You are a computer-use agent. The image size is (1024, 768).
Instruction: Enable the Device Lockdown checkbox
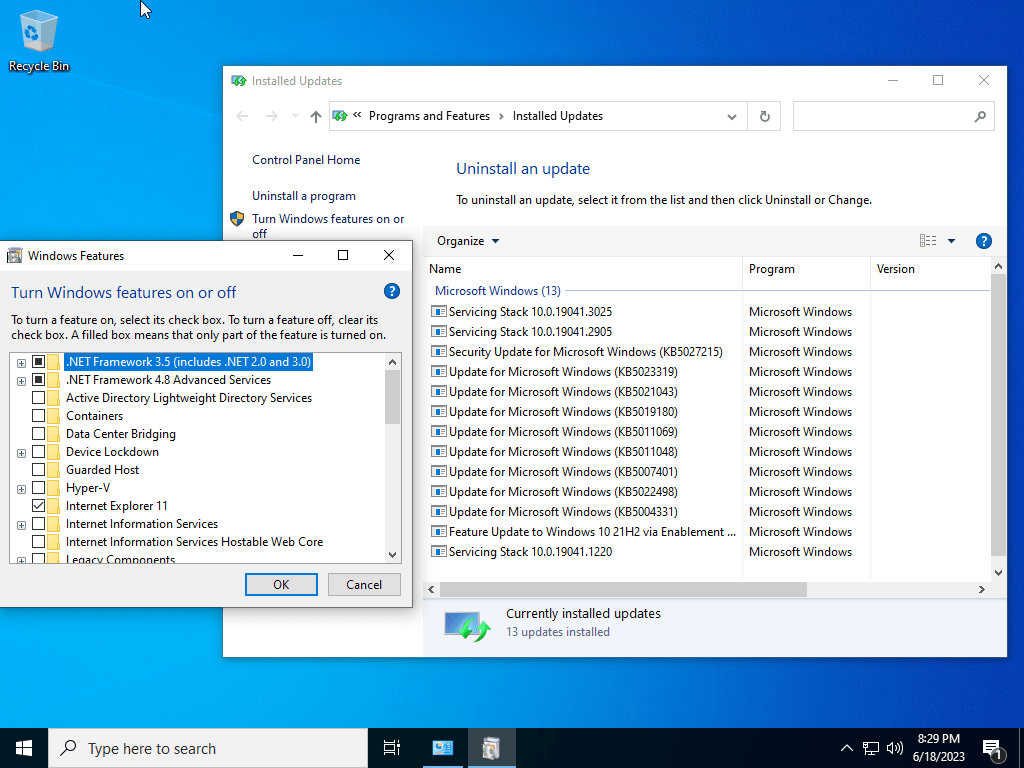click(39, 452)
